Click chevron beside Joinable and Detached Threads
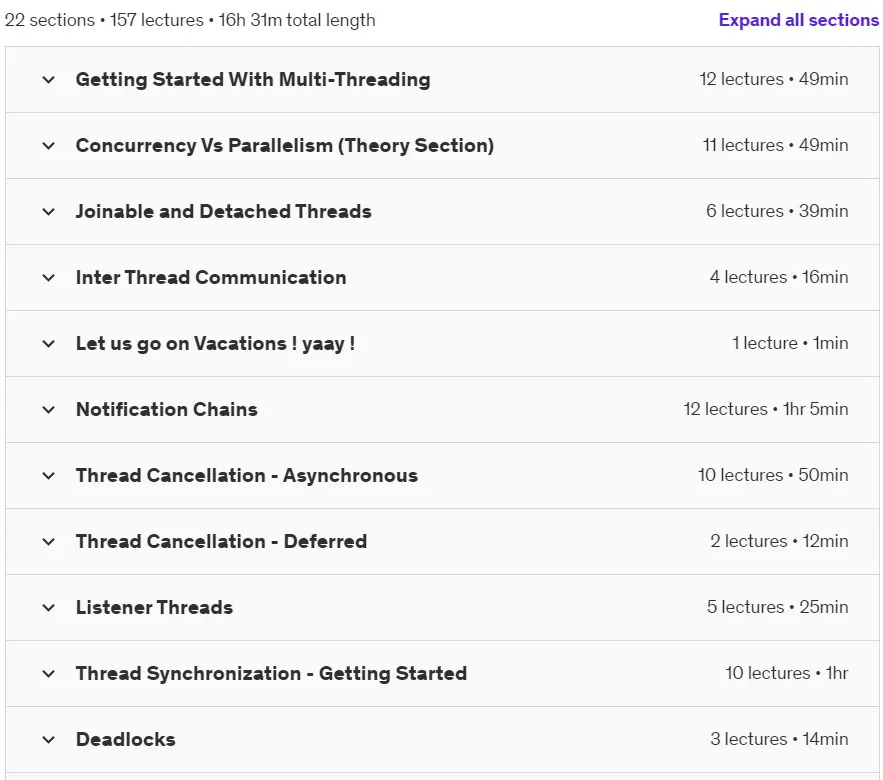 (48, 212)
